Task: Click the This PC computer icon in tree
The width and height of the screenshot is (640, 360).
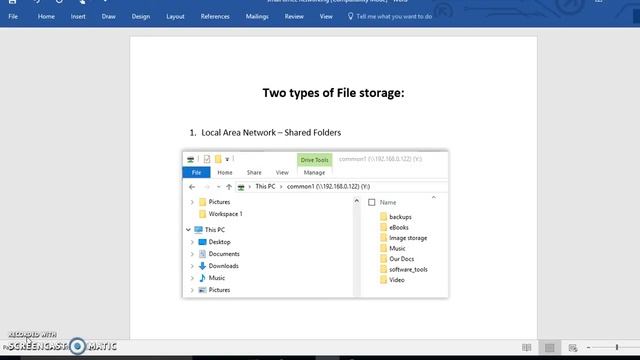Action: (198, 230)
